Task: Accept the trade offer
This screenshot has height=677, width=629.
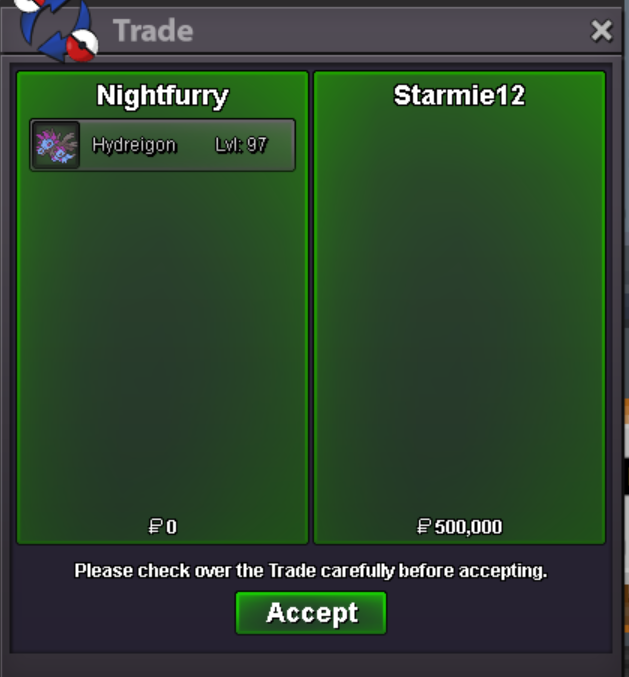Action: 311,613
